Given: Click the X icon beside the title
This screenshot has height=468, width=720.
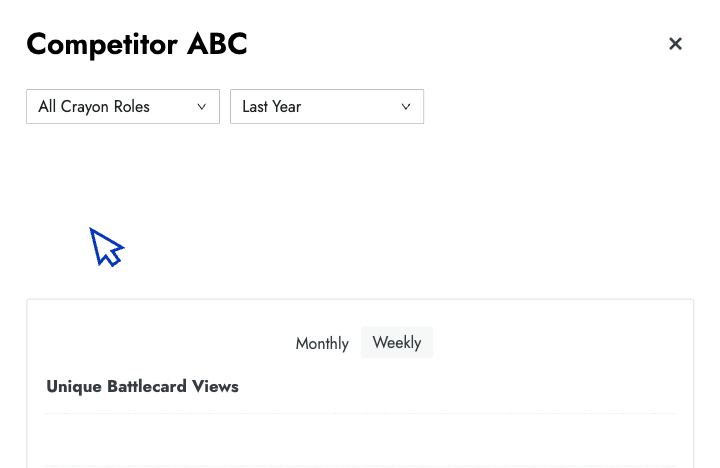Looking at the screenshot, I should click(675, 44).
